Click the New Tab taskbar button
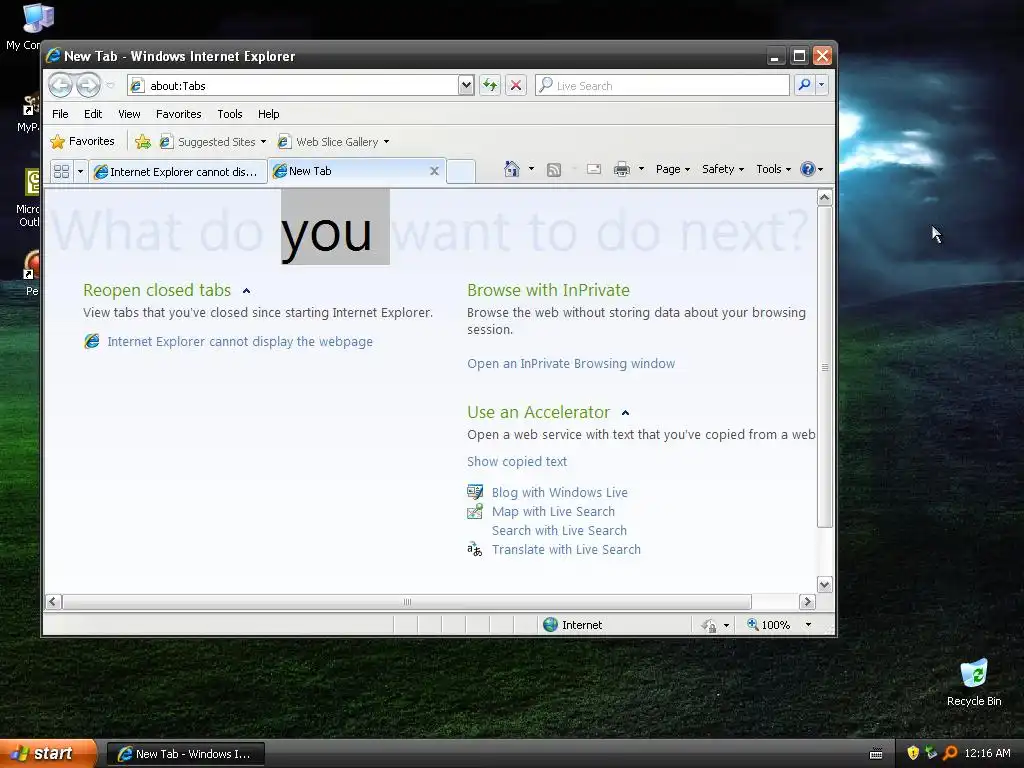The image size is (1024, 768). pyautogui.click(x=185, y=754)
